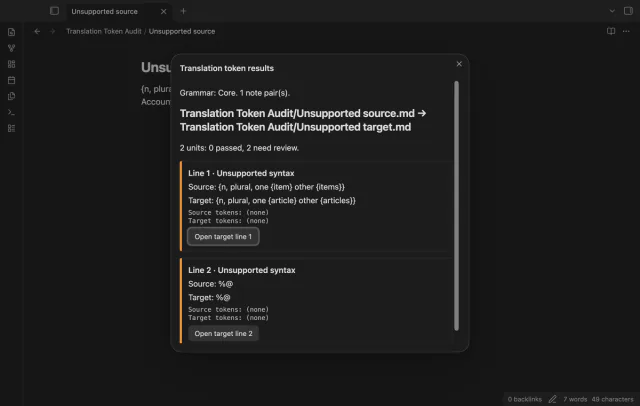Click the bottom list icon in left ribbon
This screenshot has height=406, width=640.
coord(11,128)
